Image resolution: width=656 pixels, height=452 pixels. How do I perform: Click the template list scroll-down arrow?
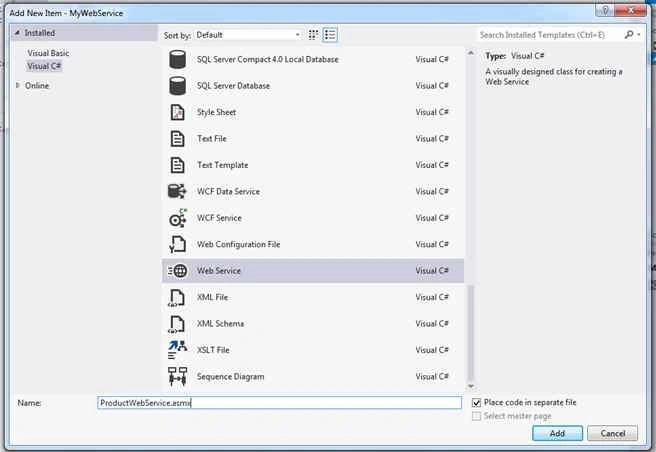coord(471,386)
